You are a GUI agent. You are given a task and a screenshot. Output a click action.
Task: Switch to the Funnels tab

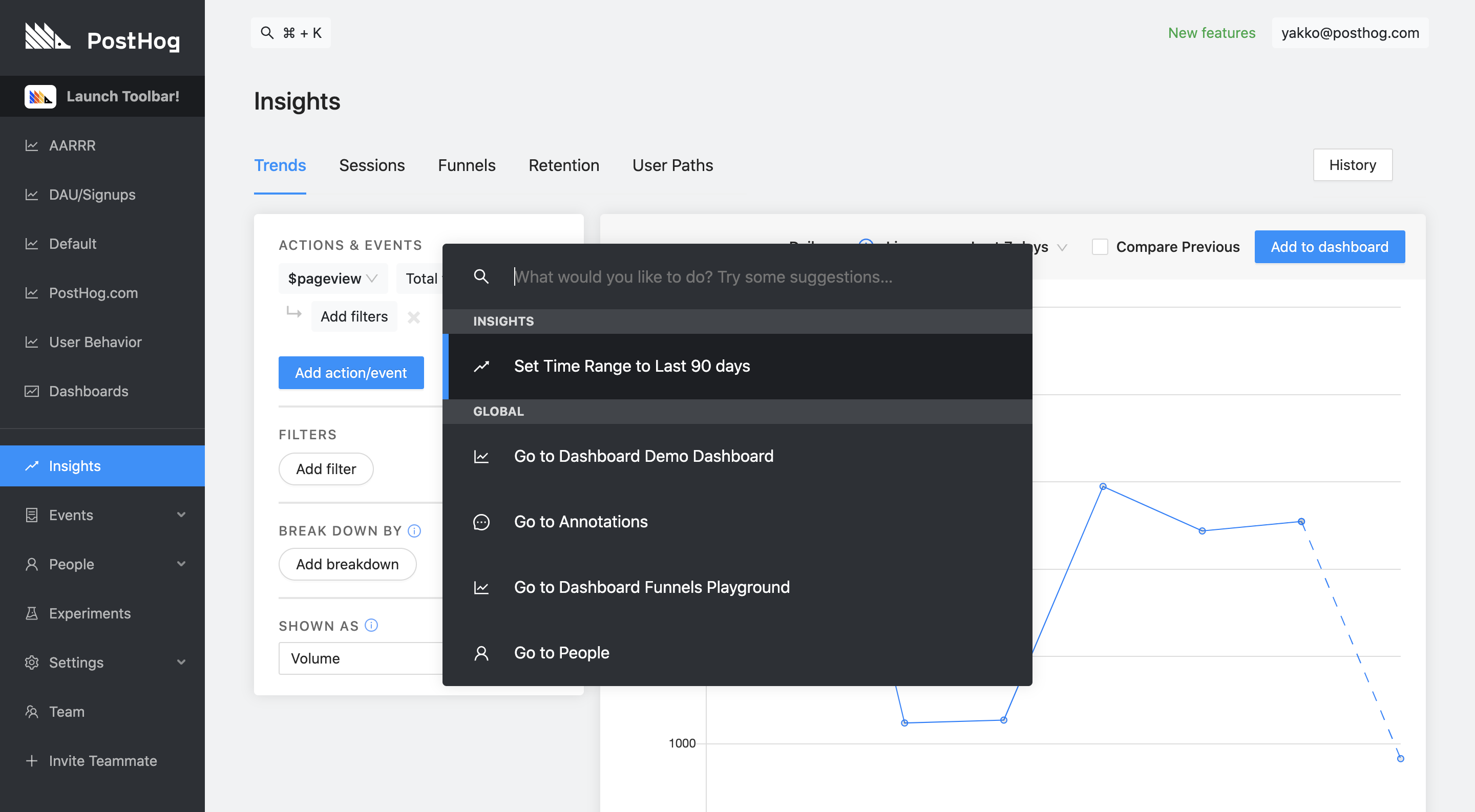[466, 165]
